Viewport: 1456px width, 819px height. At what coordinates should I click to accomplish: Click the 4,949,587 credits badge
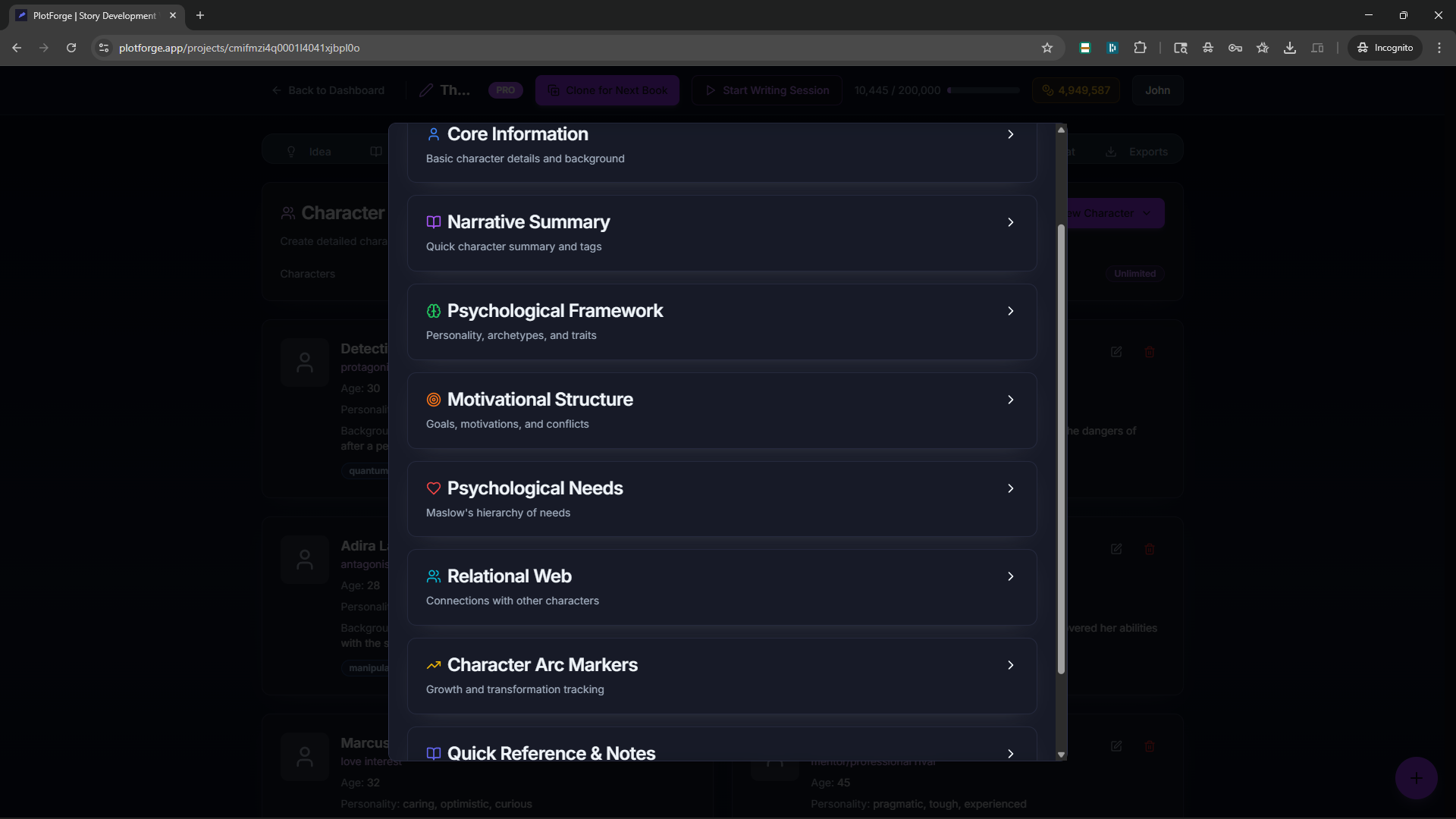1075,90
